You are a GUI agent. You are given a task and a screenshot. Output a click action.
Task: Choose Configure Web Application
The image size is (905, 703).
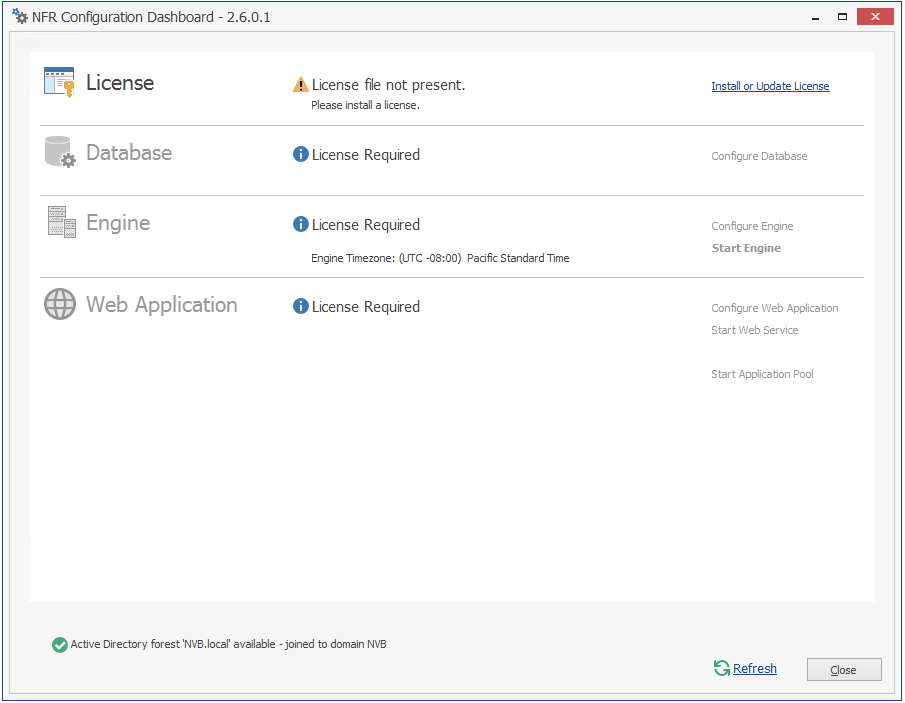click(x=774, y=308)
